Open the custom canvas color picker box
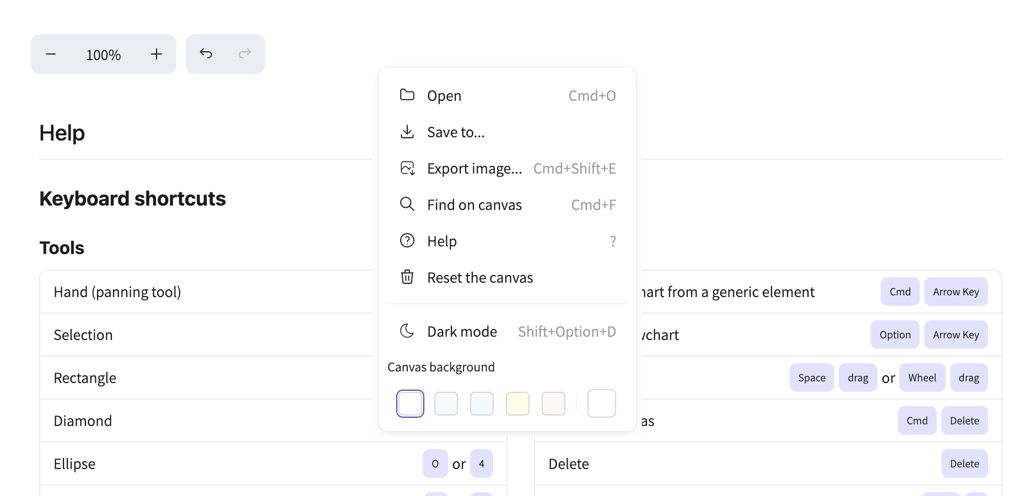1014x496 pixels. [601, 403]
